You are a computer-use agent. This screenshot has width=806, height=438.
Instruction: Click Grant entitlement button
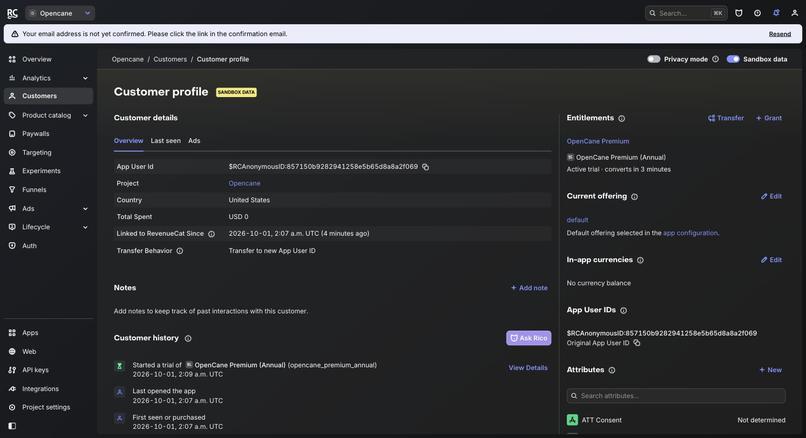768,118
